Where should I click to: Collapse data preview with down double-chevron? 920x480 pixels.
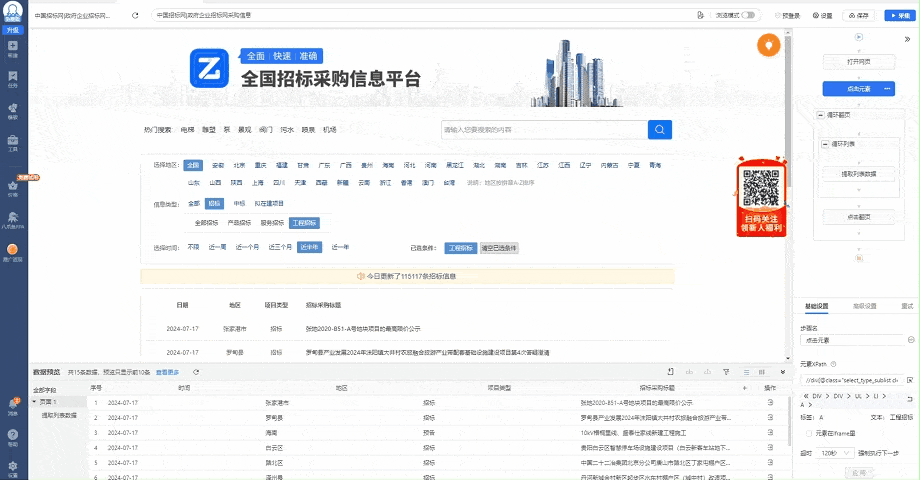tap(783, 372)
